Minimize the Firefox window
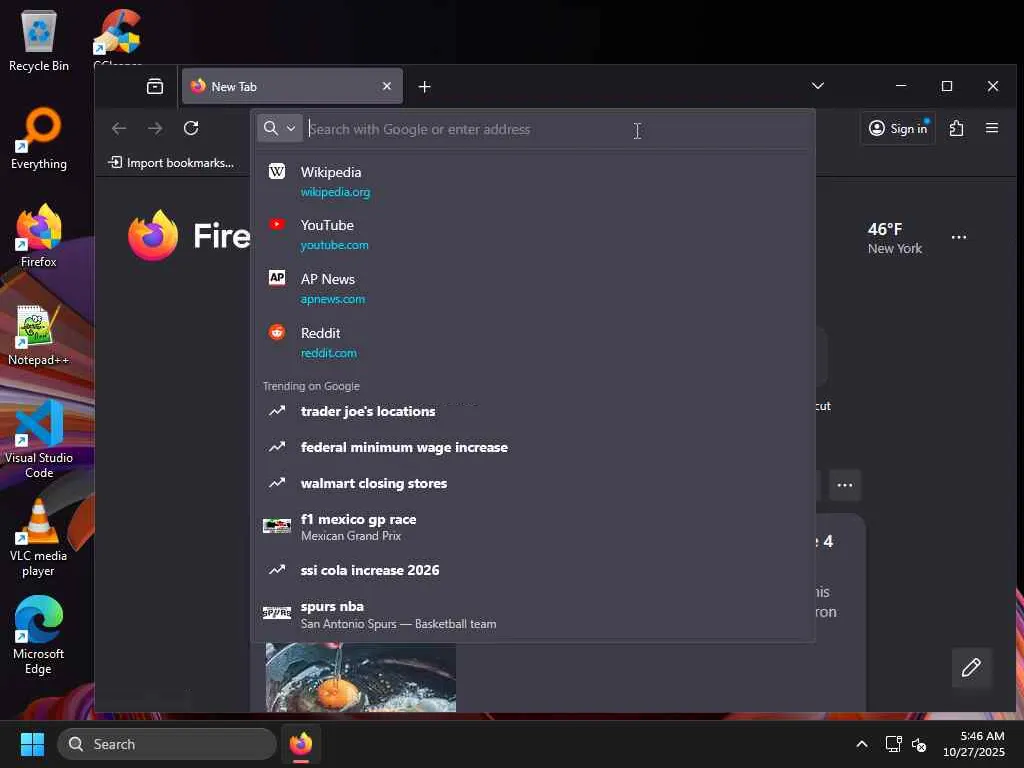Screen dimensions: 1024x768 click(x=901, y=86)
